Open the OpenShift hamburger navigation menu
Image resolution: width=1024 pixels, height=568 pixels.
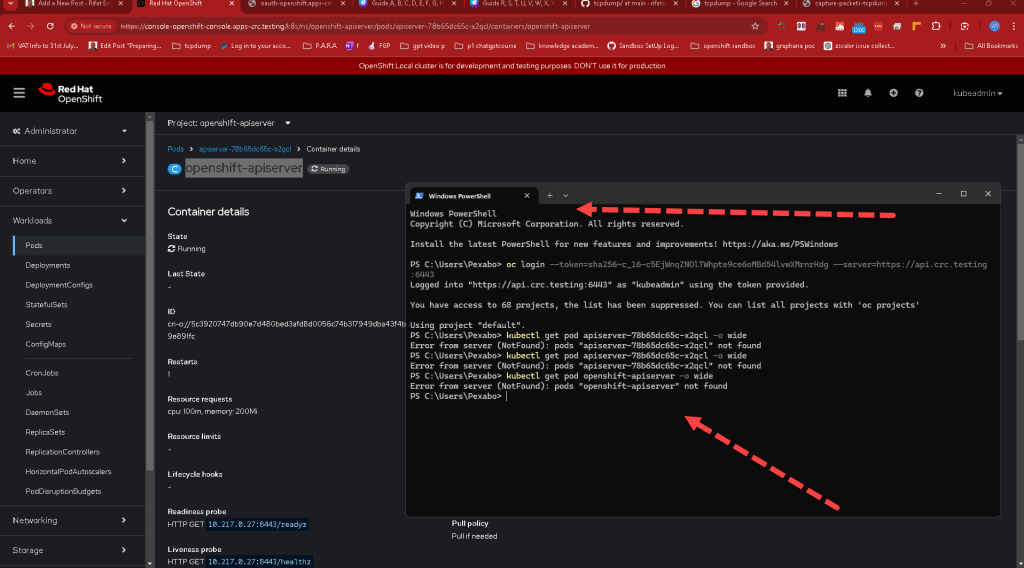19,93
